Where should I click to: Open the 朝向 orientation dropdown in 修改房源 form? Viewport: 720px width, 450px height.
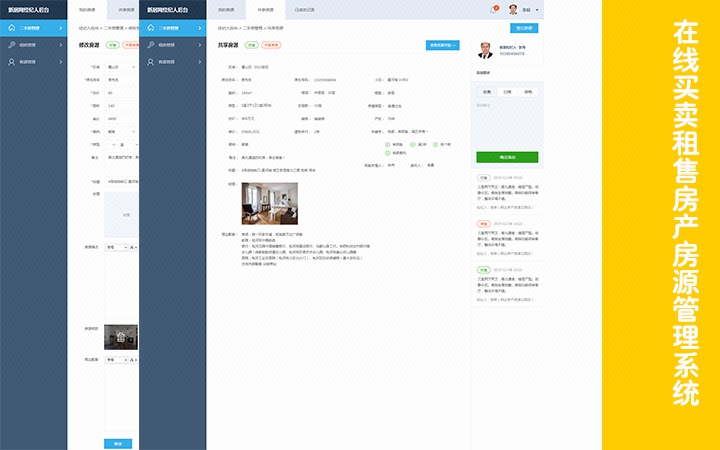[121, 132]
